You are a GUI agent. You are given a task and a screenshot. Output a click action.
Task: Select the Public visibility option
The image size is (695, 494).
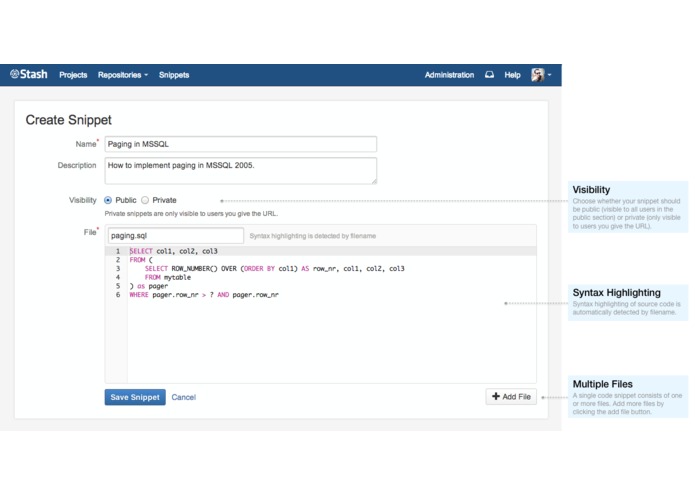[108, 200]
